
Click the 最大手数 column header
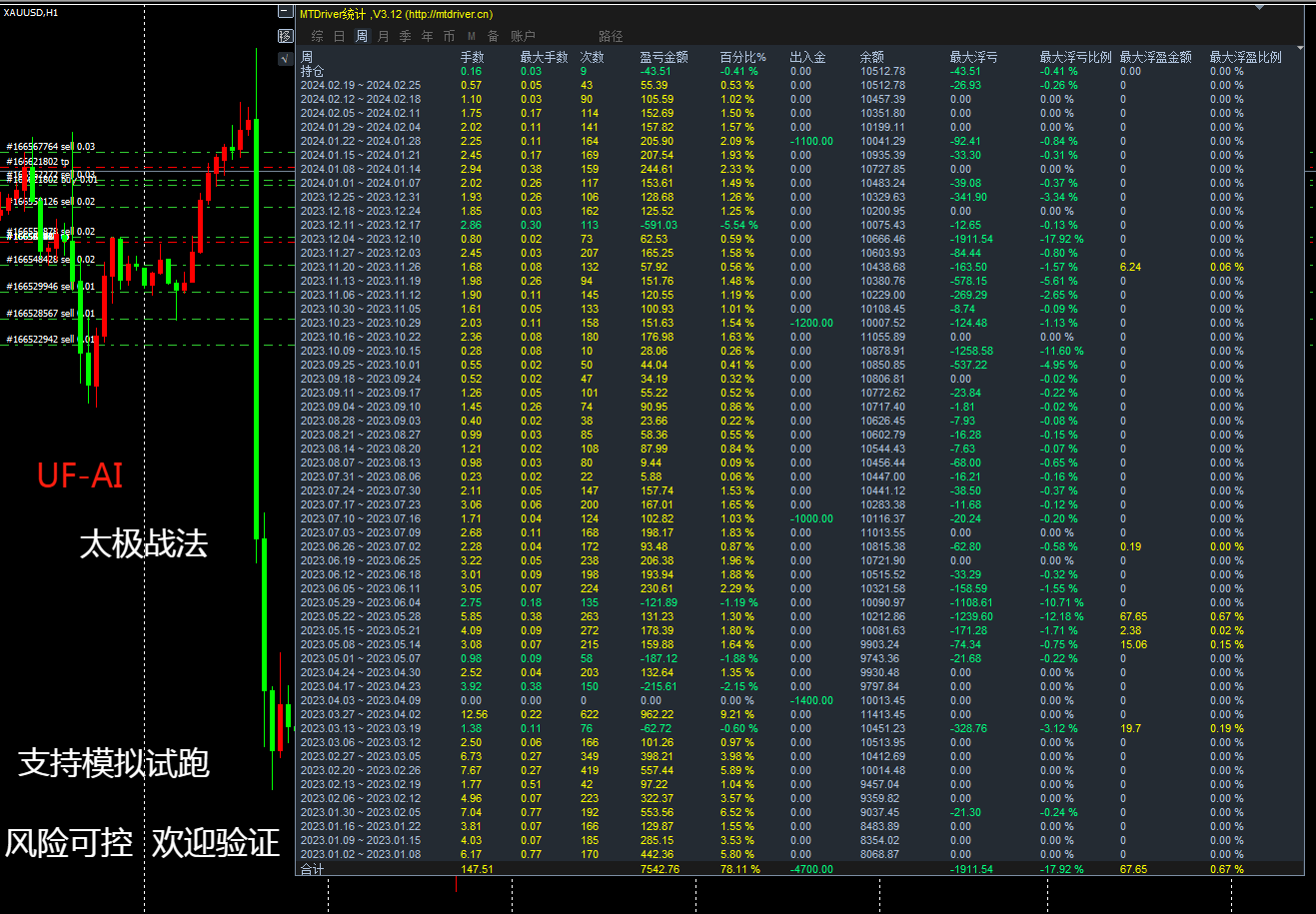point(544,58)
